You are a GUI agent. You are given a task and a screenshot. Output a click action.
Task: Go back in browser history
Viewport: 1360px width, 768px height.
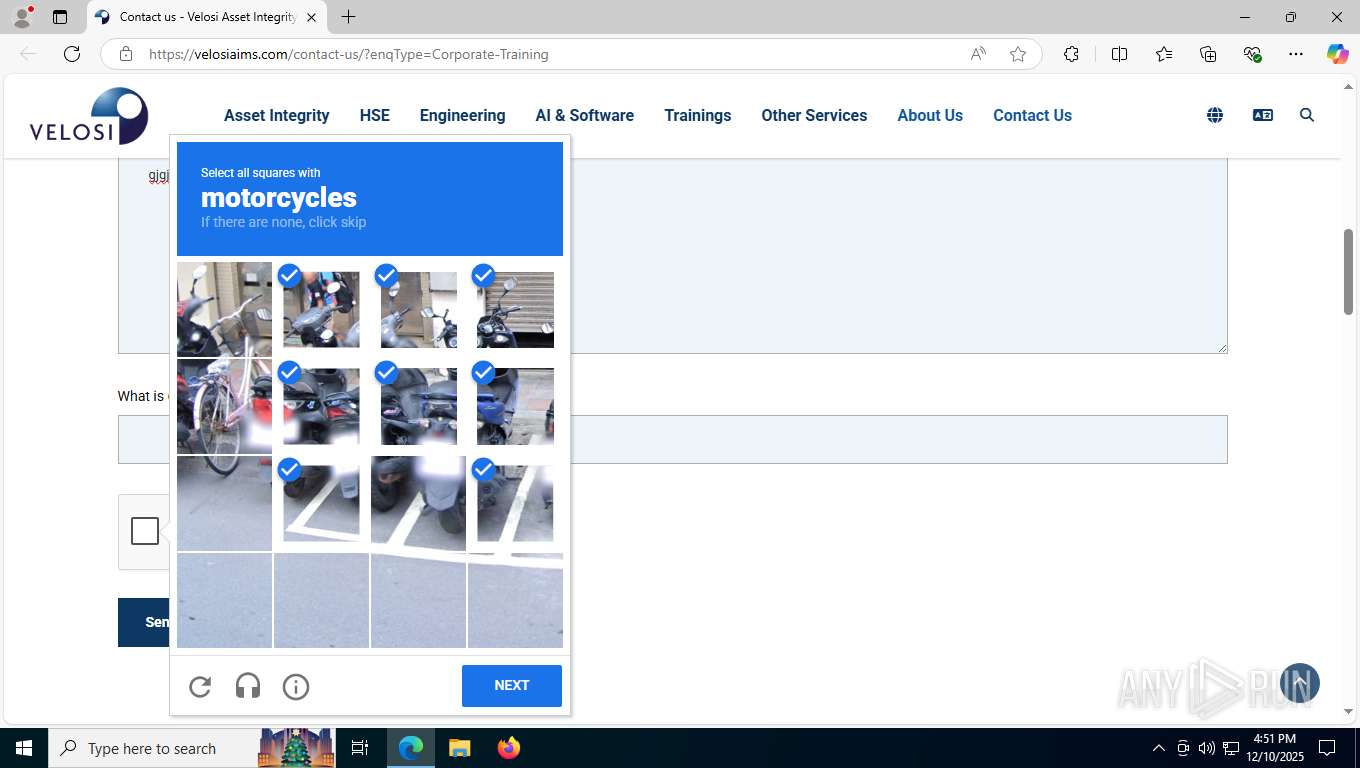(28, 54)
